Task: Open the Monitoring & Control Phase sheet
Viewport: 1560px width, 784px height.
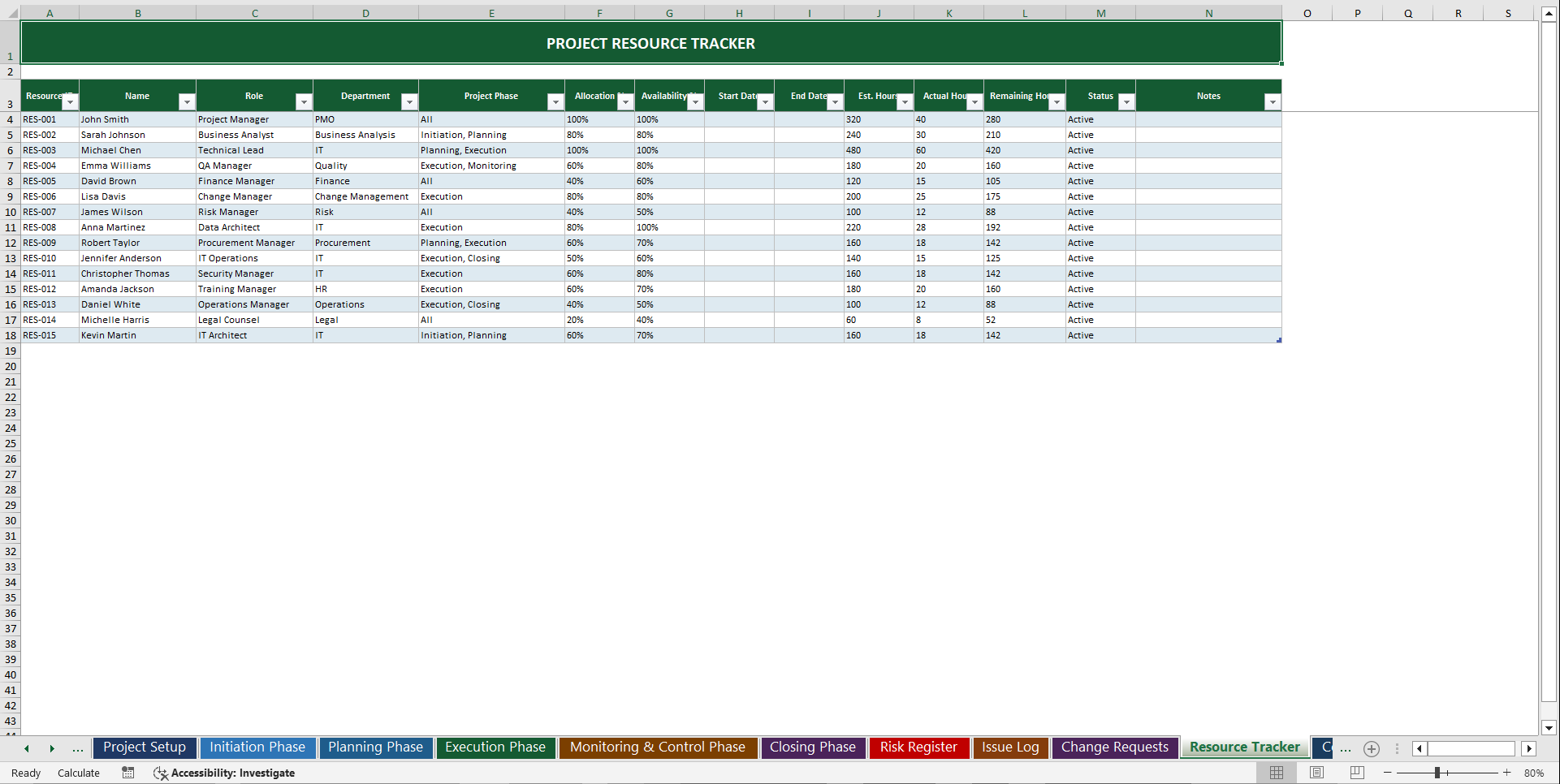Action: [x=658, y=747]
